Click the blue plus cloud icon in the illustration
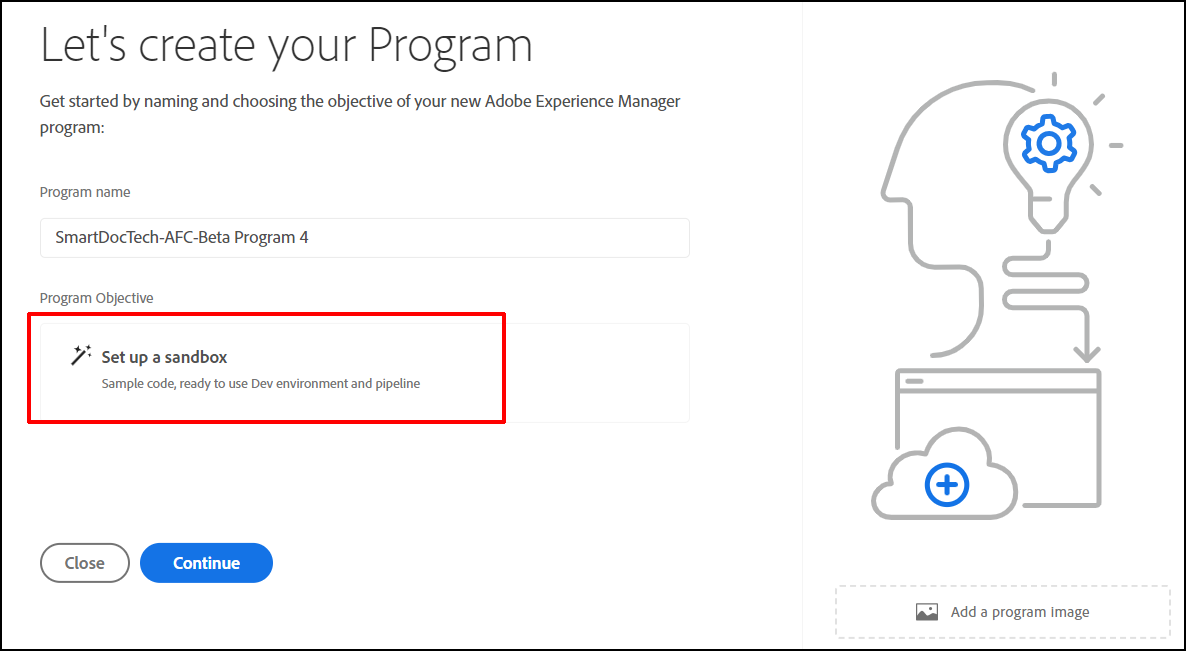Image resolution: width=1186 pixels, height=651 pixels. [945, 485]
